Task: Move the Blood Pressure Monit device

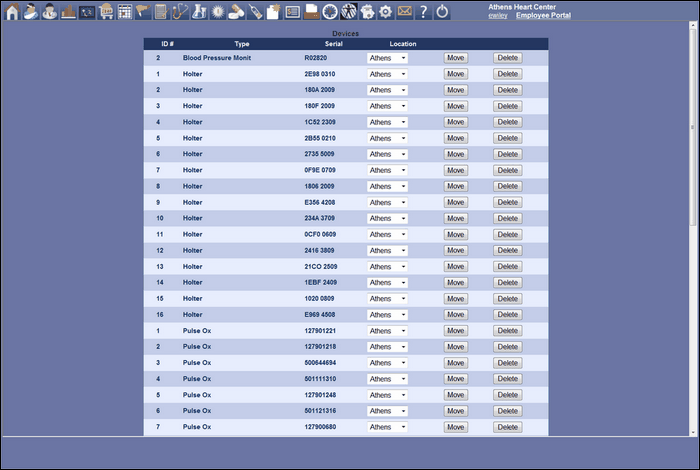Action: (455, 58)
